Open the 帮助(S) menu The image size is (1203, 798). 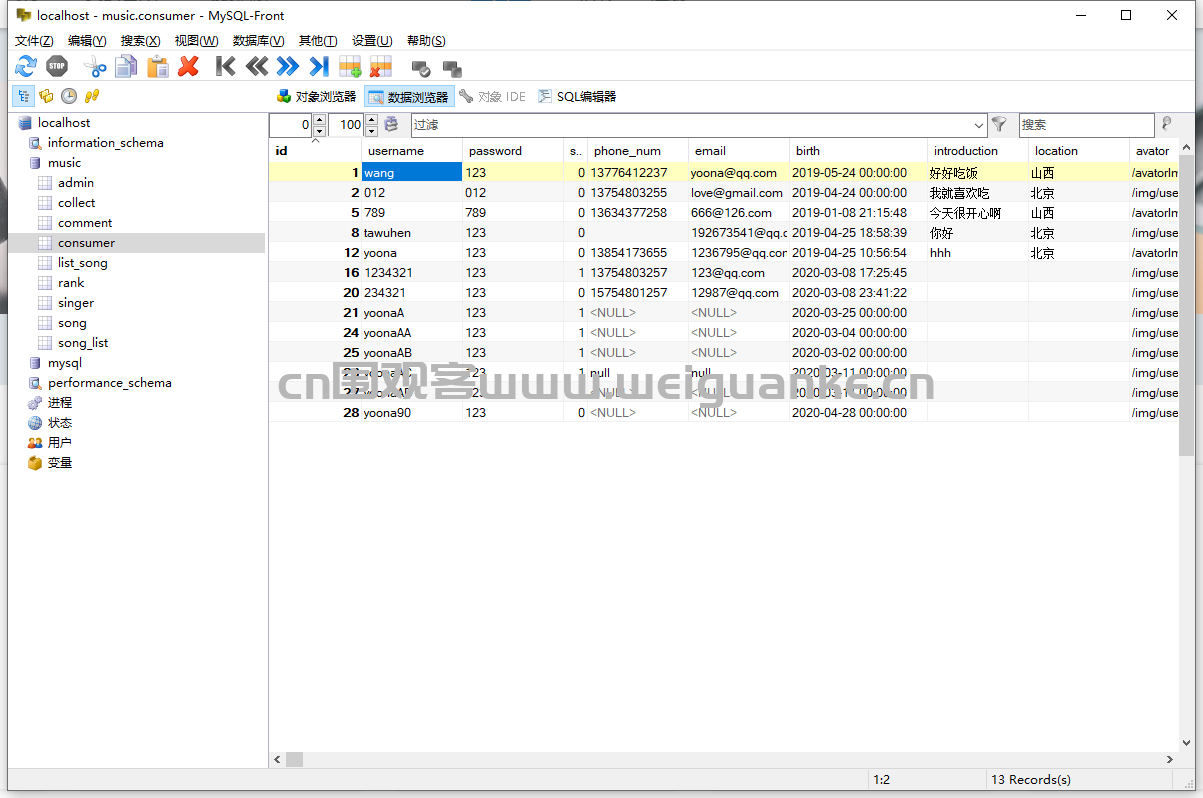[426, 40]
